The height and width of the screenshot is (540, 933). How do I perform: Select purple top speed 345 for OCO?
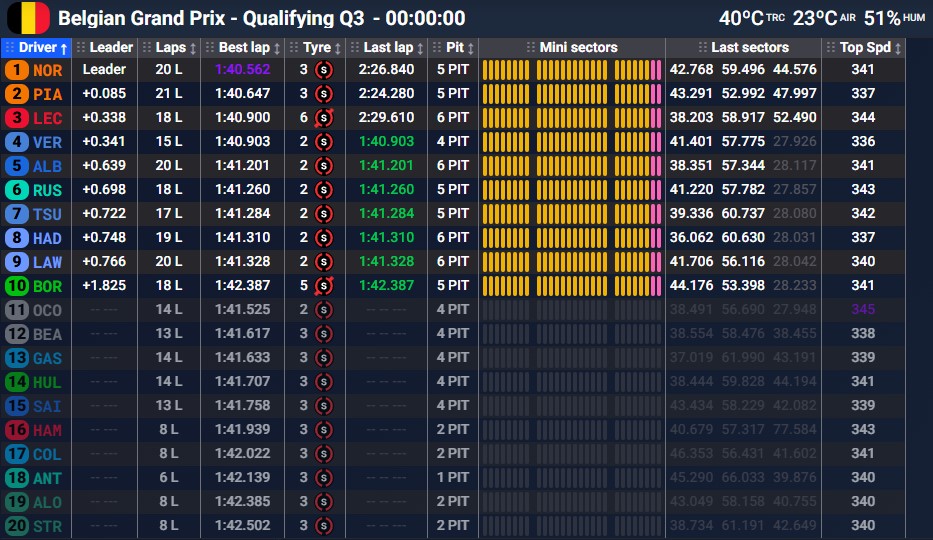tap(863, 309)
